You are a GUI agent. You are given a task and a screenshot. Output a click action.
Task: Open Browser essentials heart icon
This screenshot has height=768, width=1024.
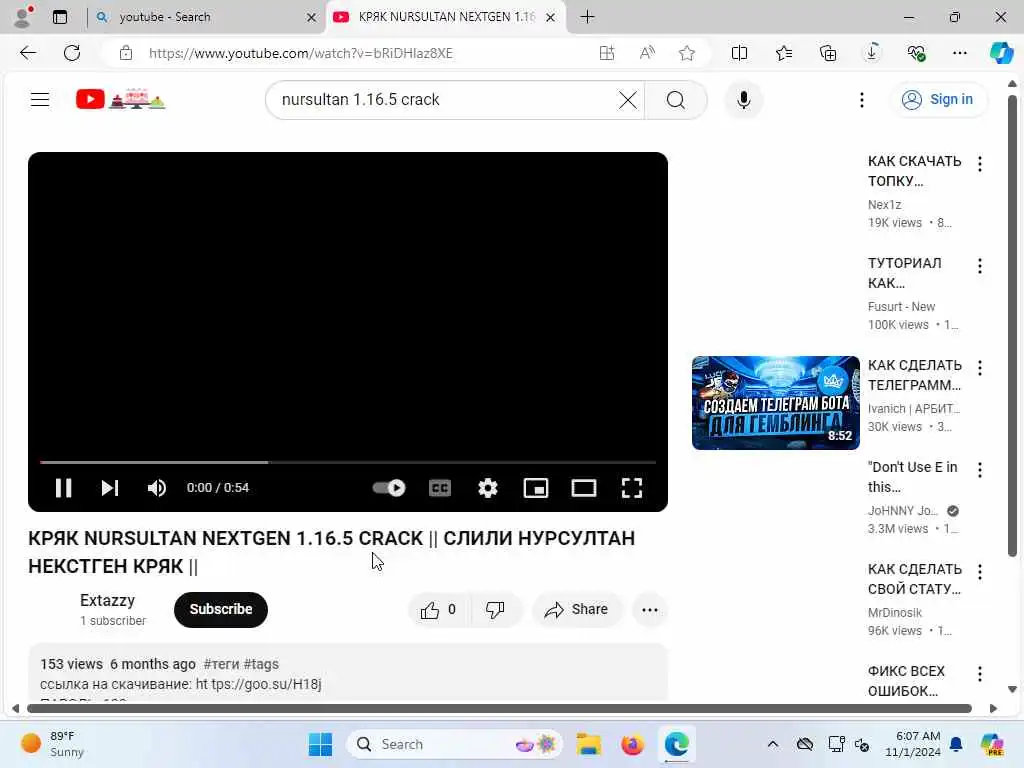click(916, 53)
